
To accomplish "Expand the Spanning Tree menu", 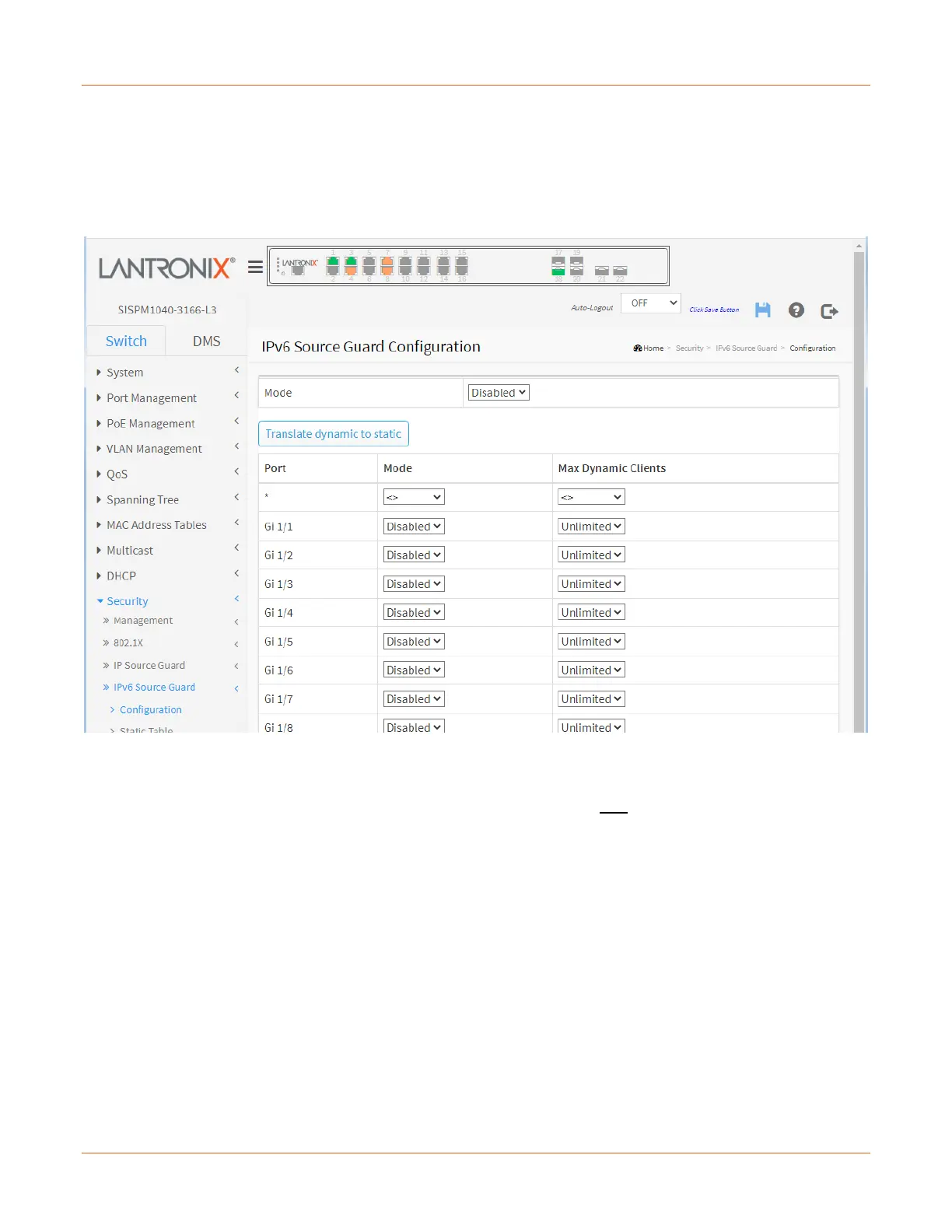I will tap(142, 500).
